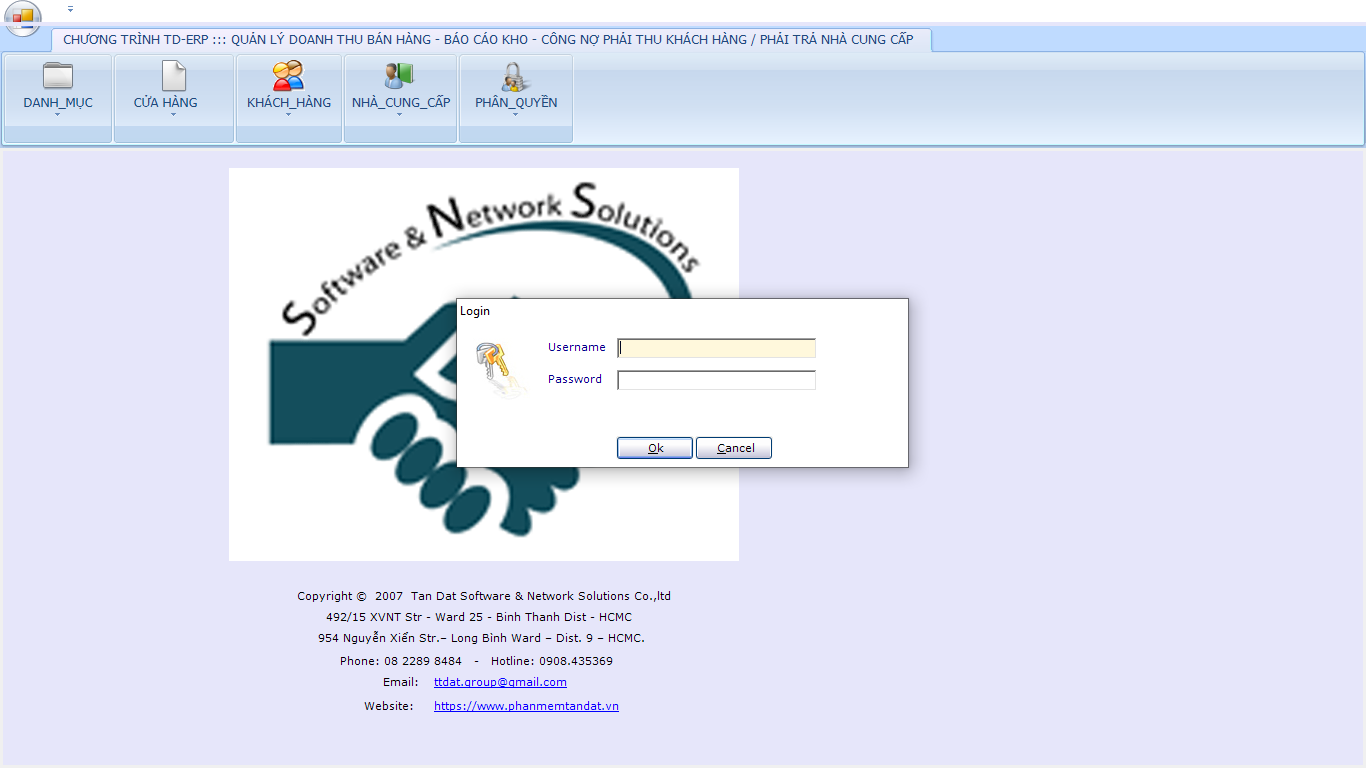The width and height of the screenshot is (1366, 768).
Task: Expand the PHÂN_QUYỀN dropdown arrow
Action: [515, 115]
